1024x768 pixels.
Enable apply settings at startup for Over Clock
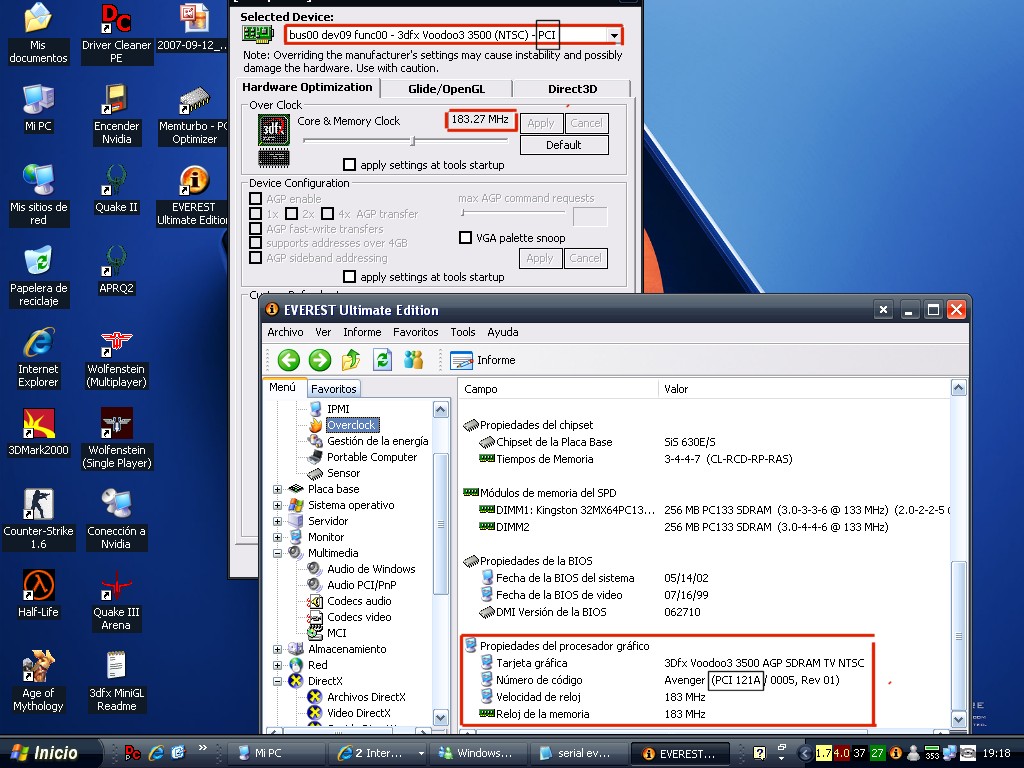[x=350, y=165]
